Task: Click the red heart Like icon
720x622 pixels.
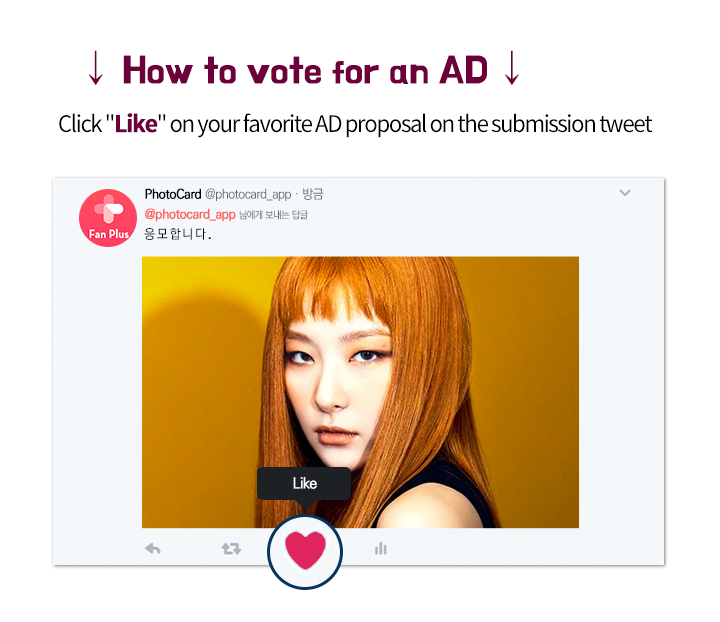Action: coord(305,550)
